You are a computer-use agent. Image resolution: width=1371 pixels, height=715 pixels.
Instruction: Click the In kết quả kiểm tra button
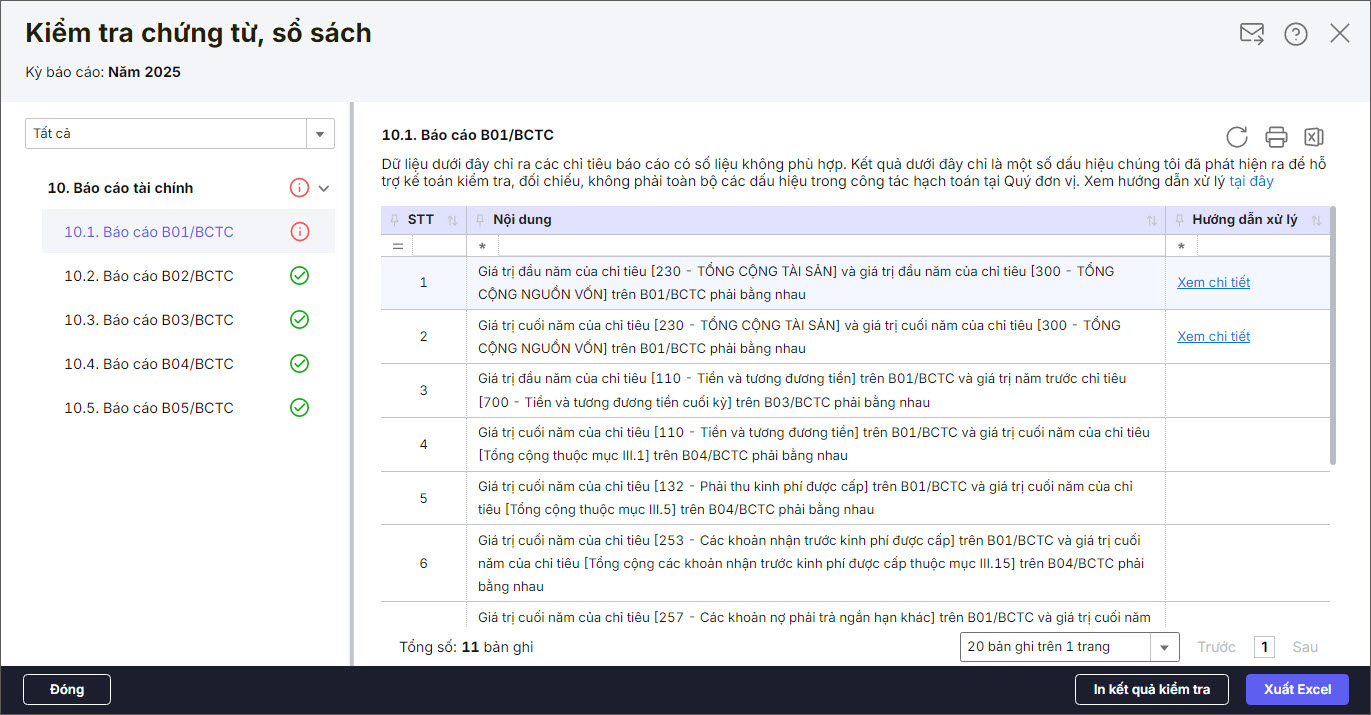(1151, 689)
